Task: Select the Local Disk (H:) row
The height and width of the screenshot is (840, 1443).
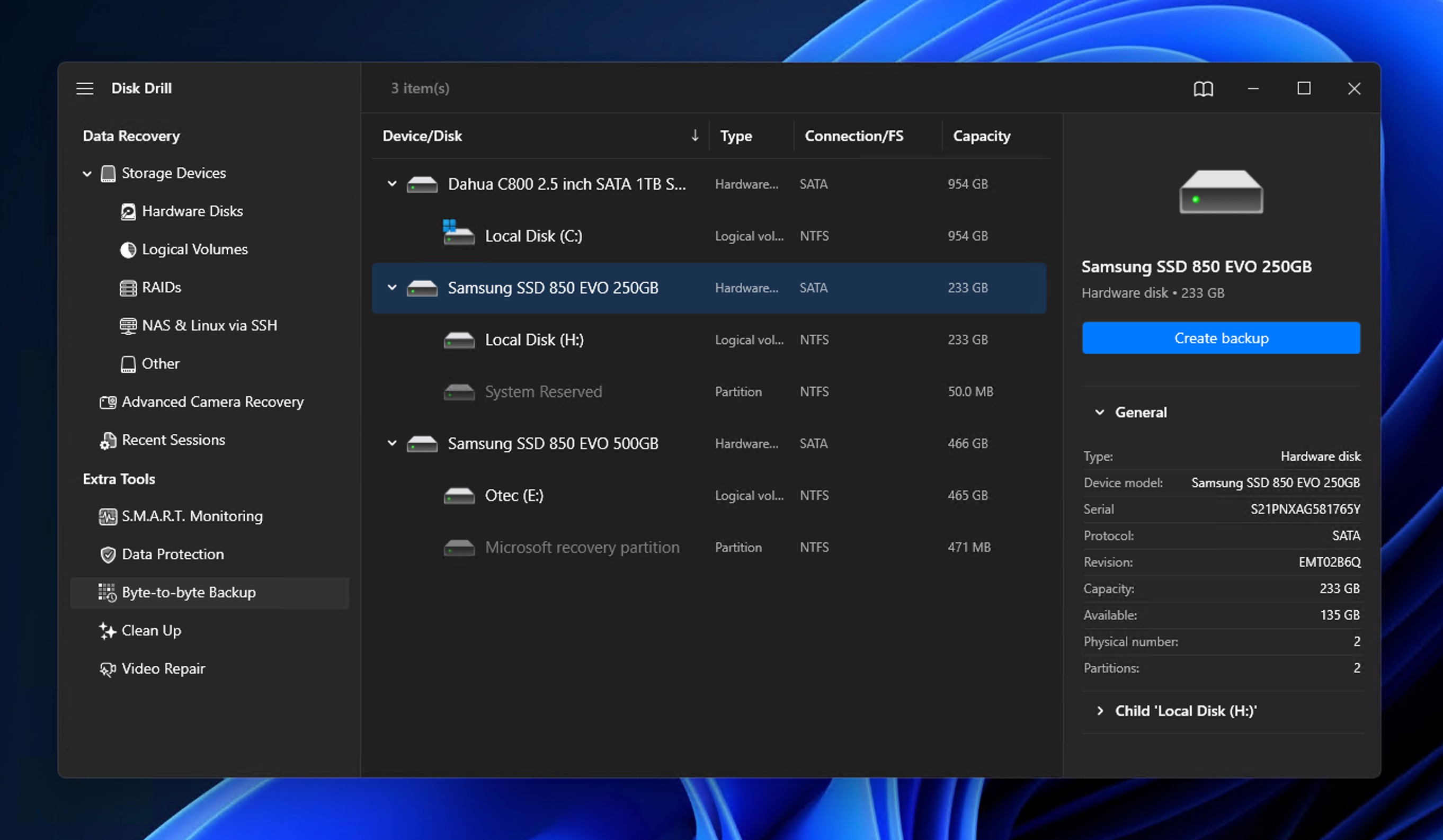Action: [709, 340]
